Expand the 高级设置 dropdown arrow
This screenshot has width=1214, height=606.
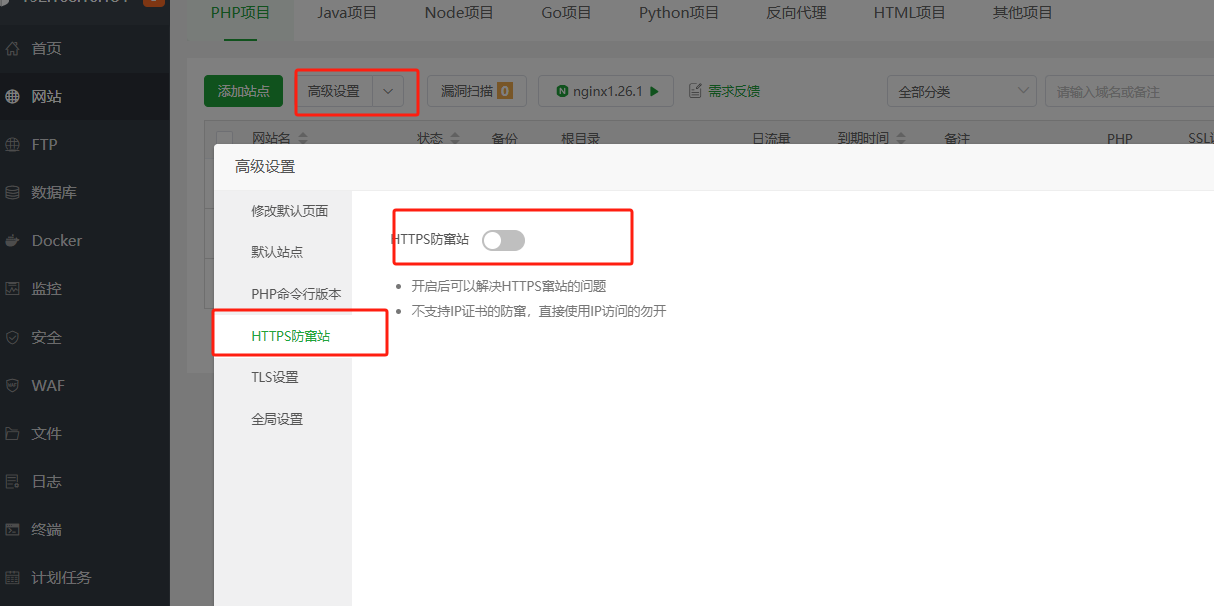pos(388,91)
